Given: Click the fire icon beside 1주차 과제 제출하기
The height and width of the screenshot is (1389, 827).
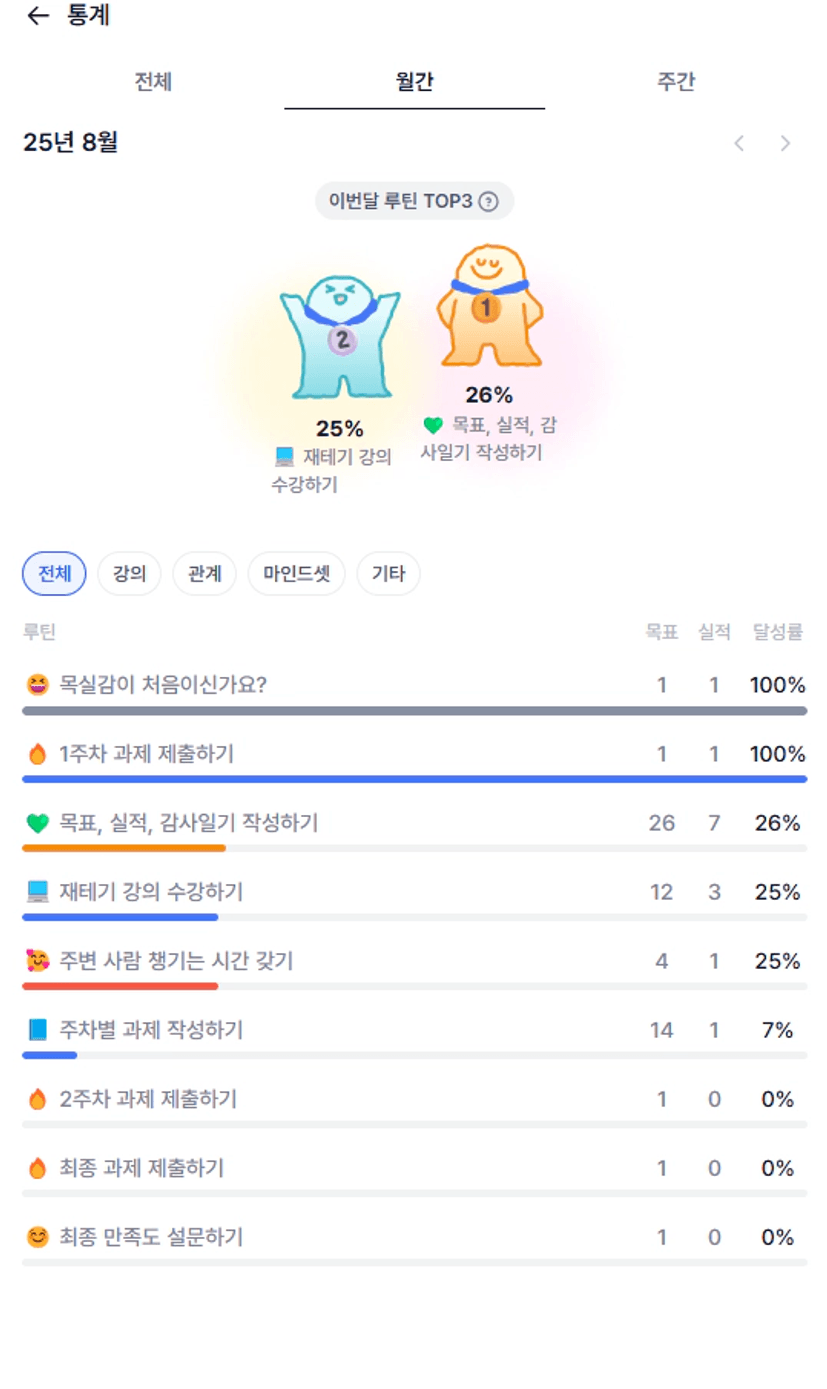Looking at the screenshot, I should pos(37,754).
